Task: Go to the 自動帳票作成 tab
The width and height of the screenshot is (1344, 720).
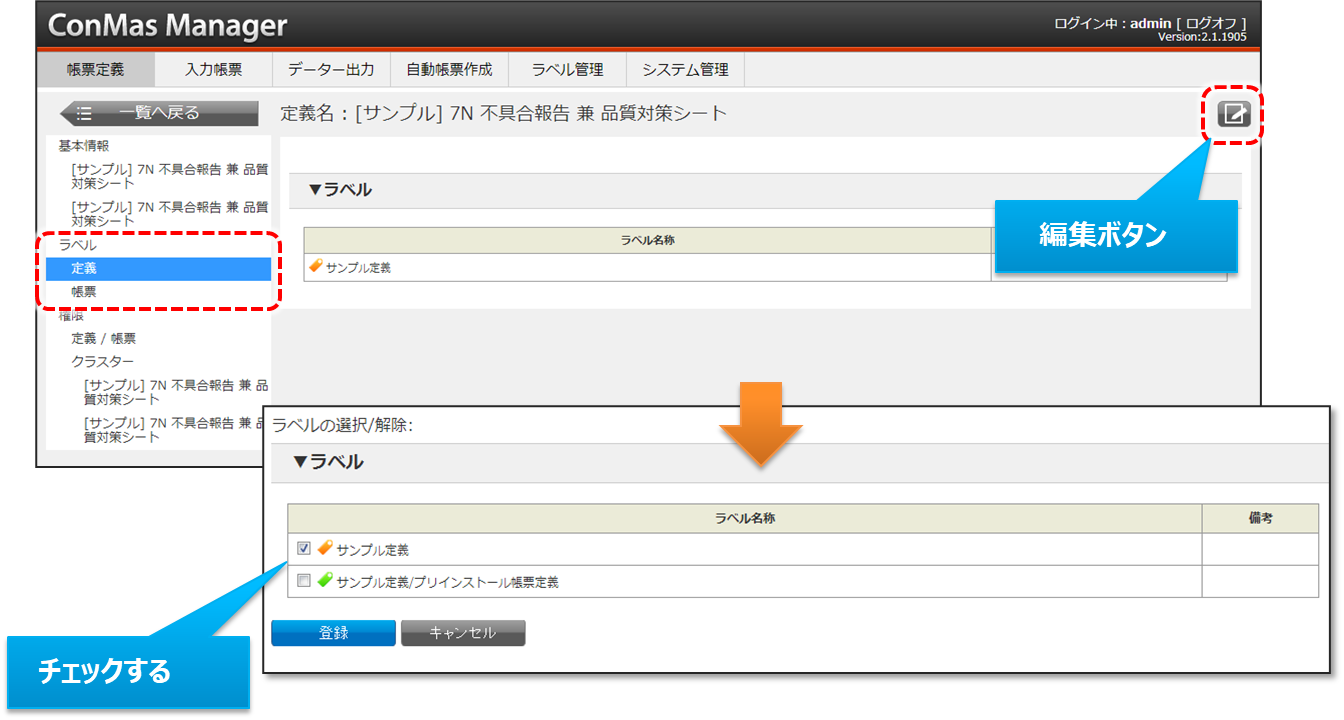Action: click(x=449, y=70)
